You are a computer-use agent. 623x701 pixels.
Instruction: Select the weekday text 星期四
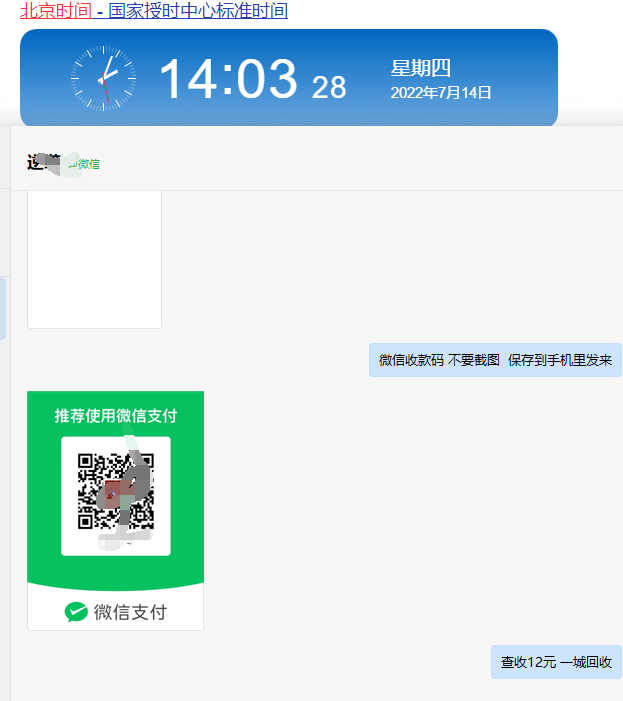(420, 68)
